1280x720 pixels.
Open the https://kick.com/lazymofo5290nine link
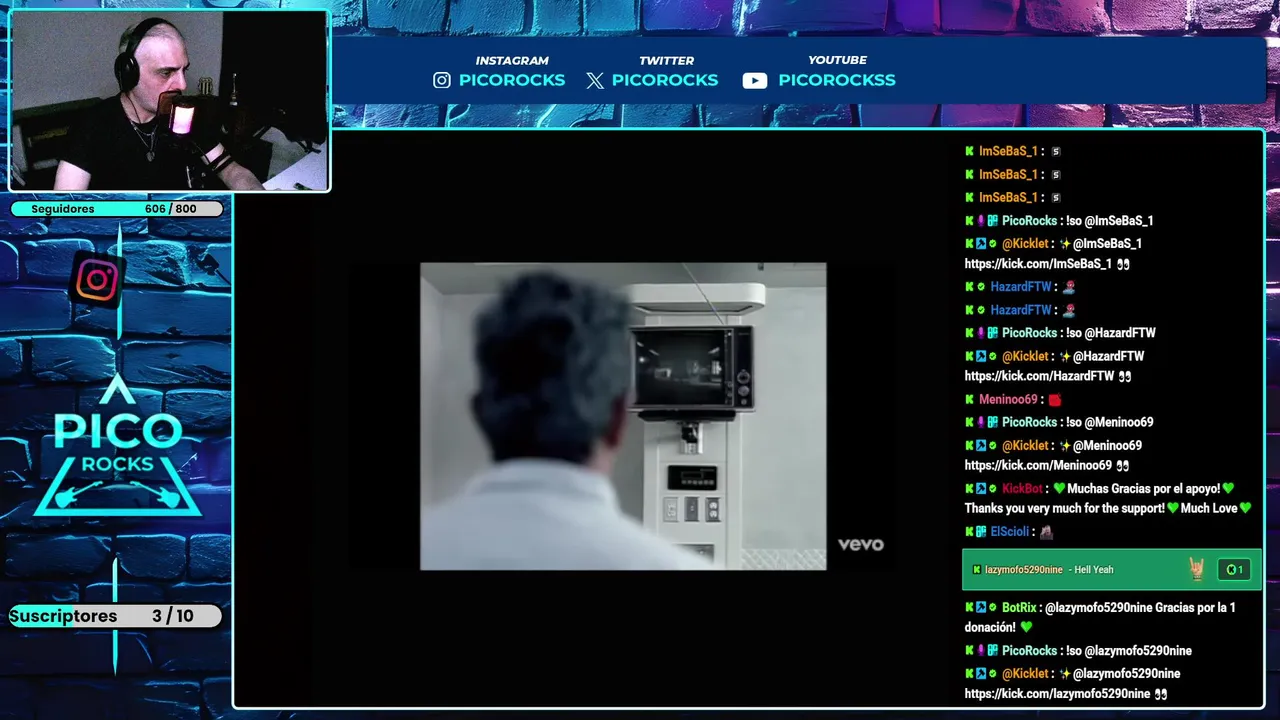1057,694
